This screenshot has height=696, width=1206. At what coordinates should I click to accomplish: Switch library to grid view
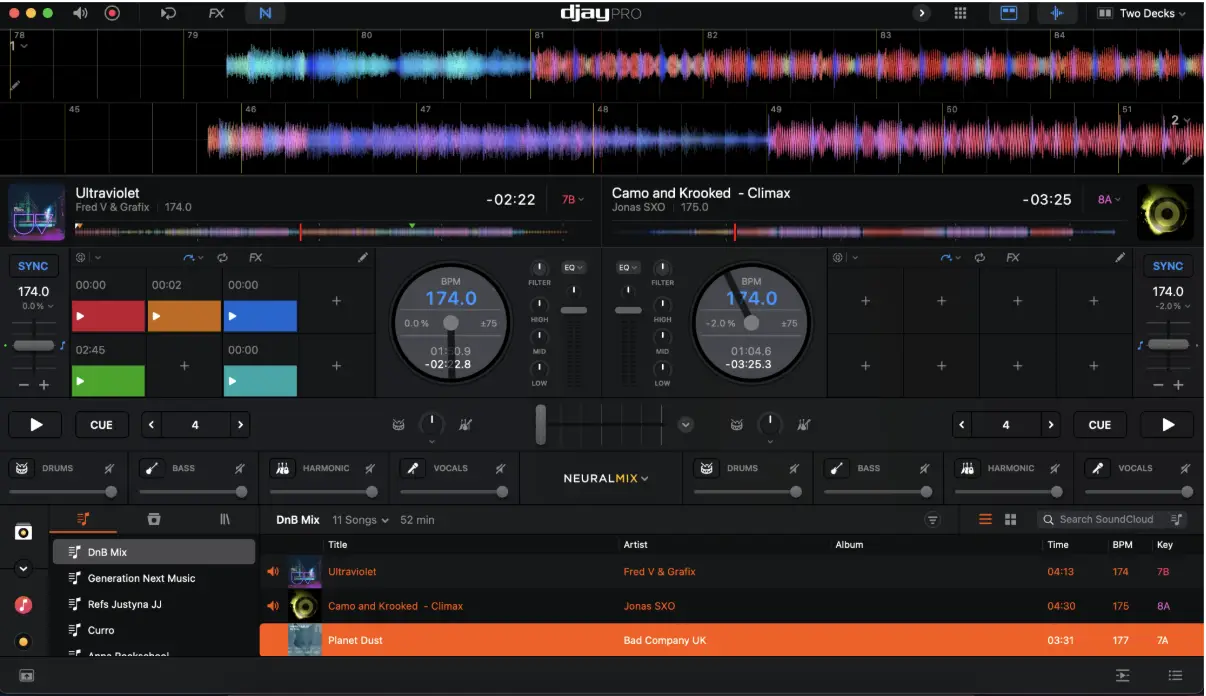pos(1010,520)
